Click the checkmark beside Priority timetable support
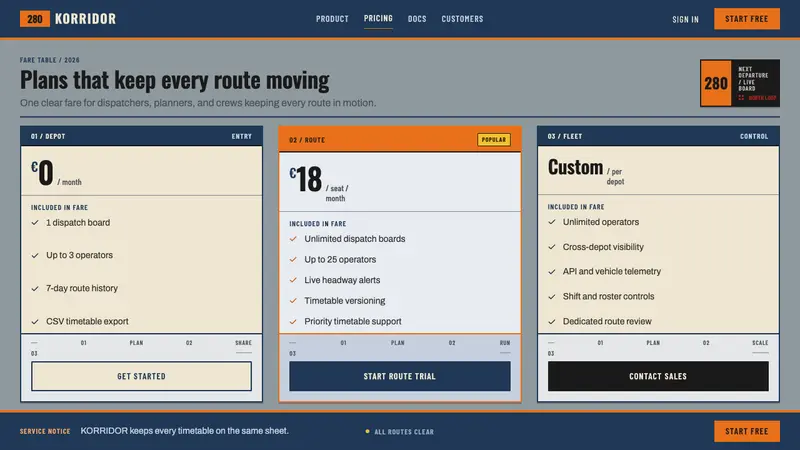800x450 pixels. (x=293, y=321)
